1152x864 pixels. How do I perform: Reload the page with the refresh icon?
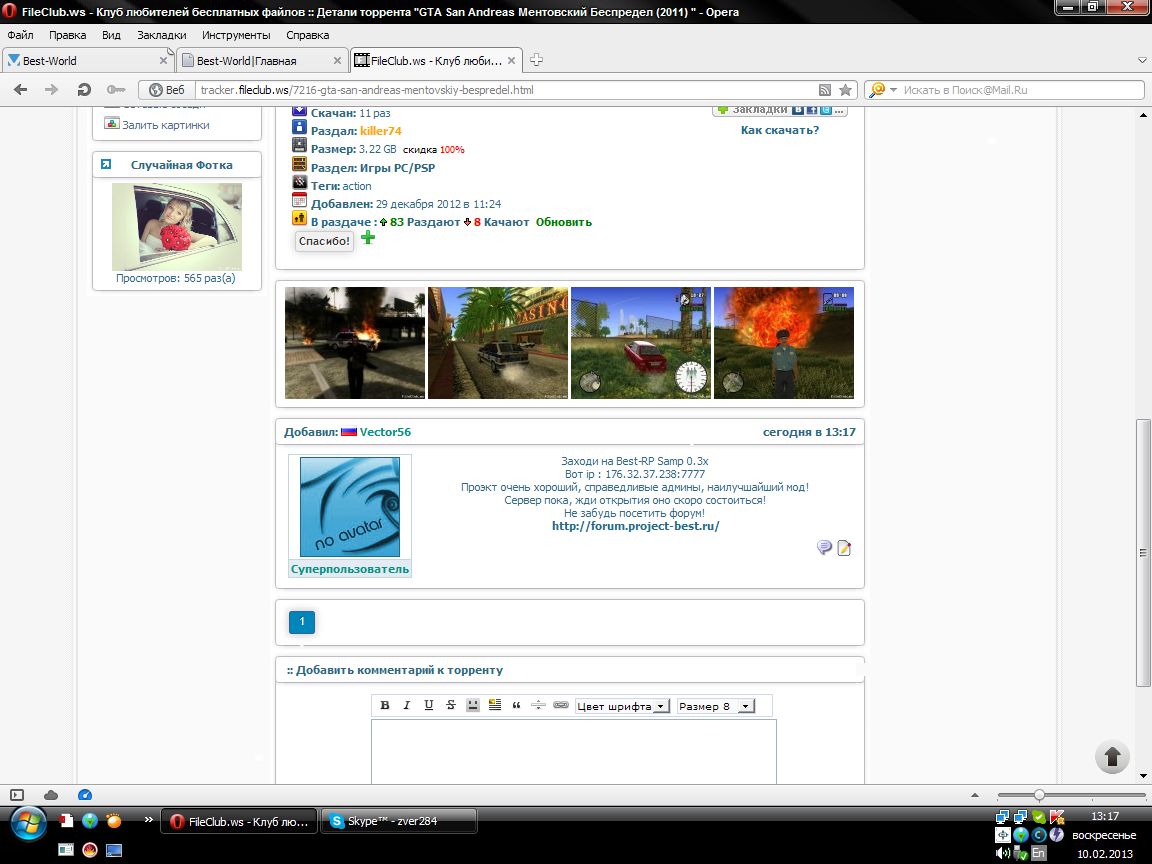[84, 90]
